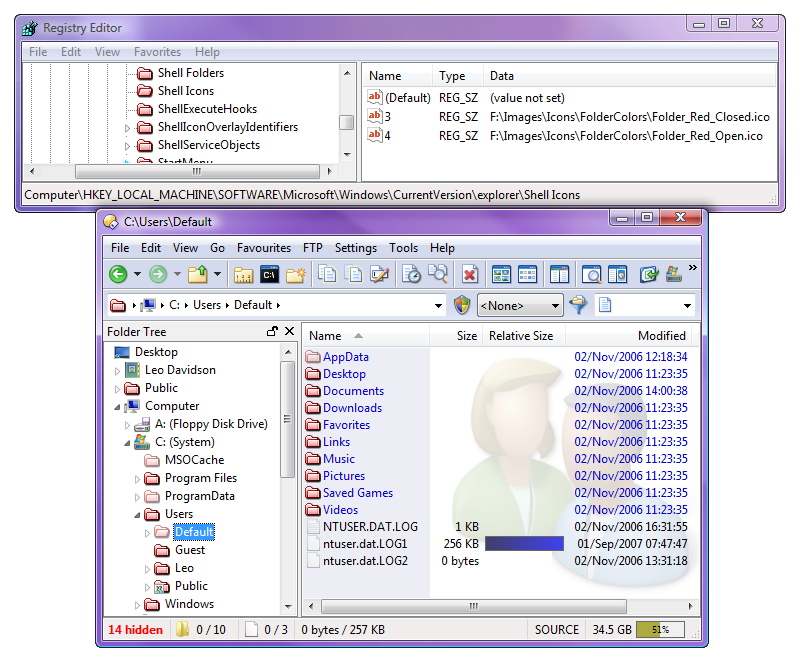
Task: Expand the Leo Davidson tree node
Action: (x=117, y=371)
